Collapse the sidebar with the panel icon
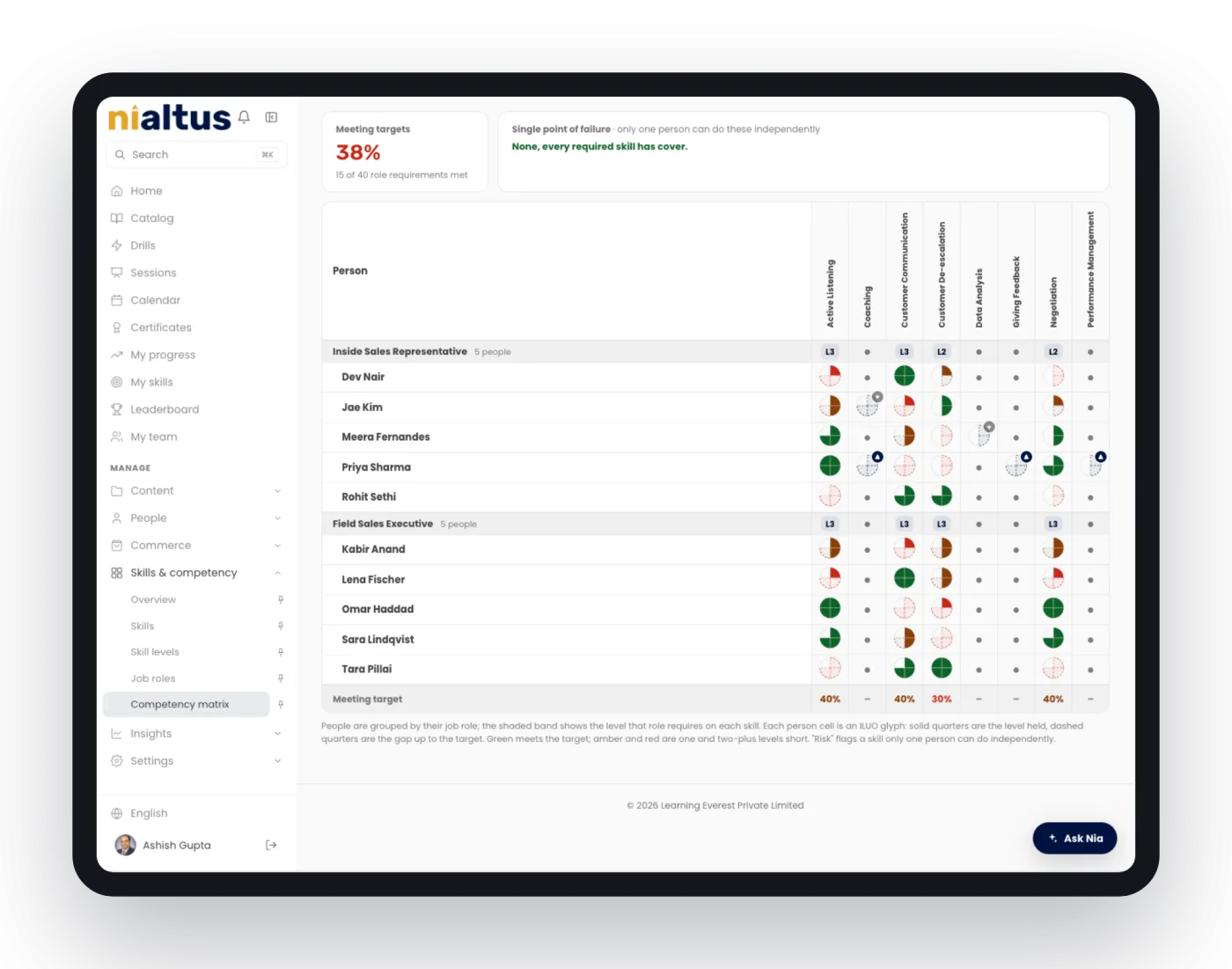 tap(272, 117)
